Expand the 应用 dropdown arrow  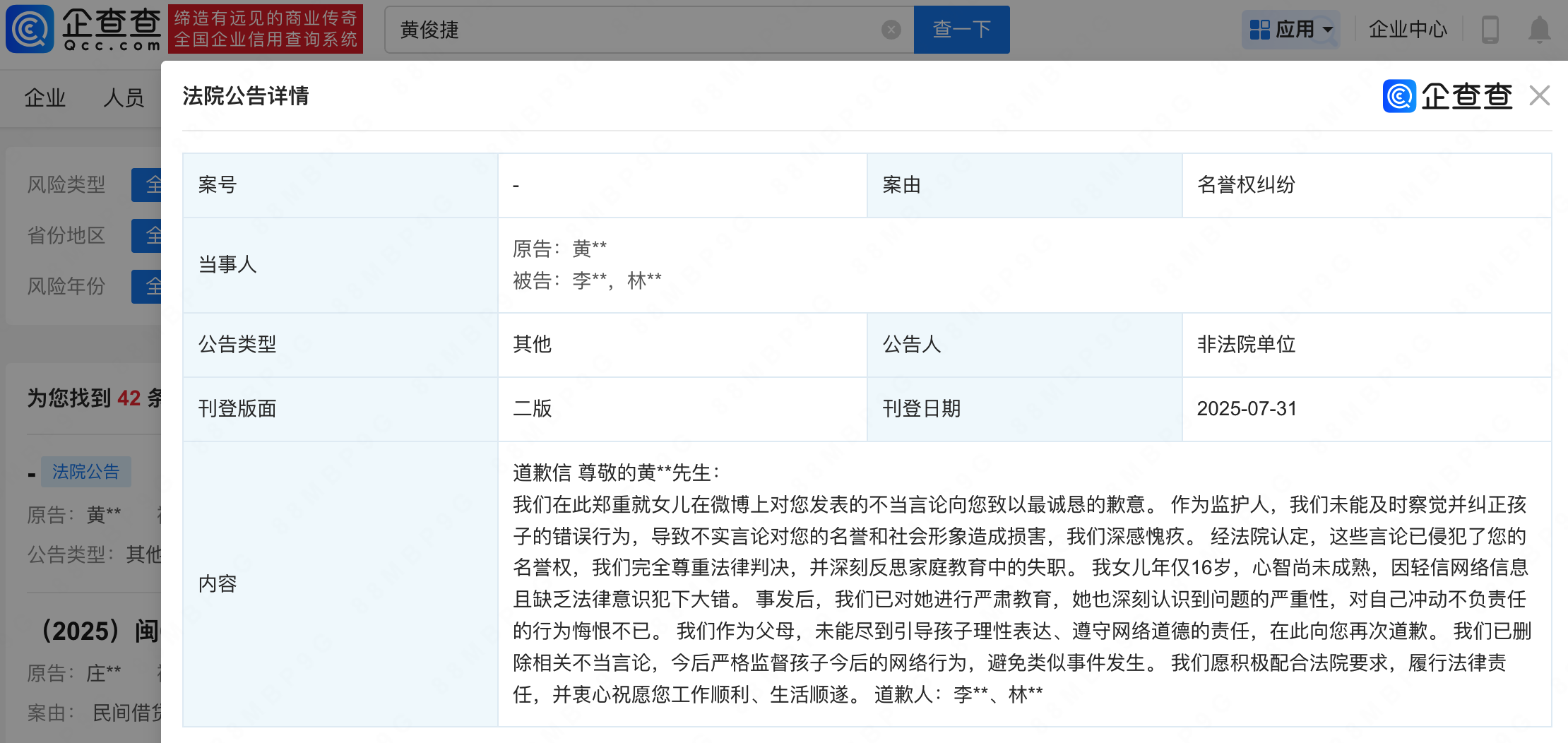pyautogui.click(x=1328, y=30)
